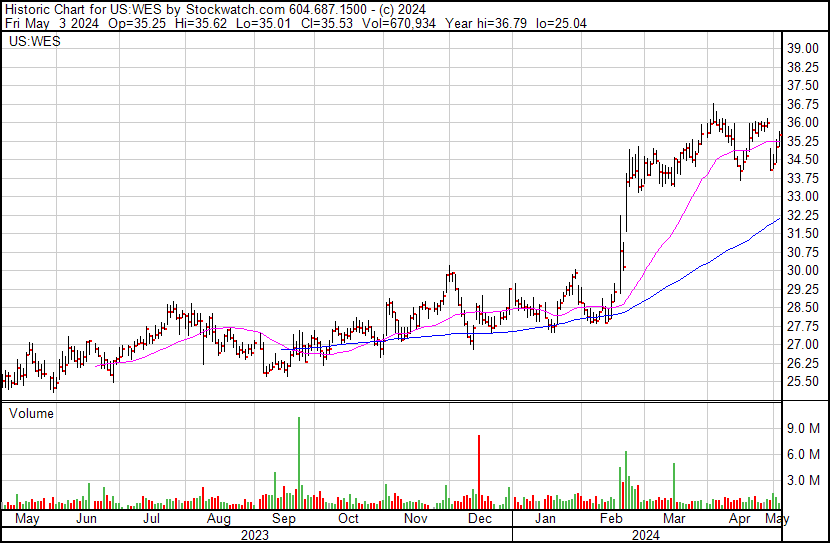Select the 25.50 price axis label
Viewport: 830px width, 543px height.
803,382
